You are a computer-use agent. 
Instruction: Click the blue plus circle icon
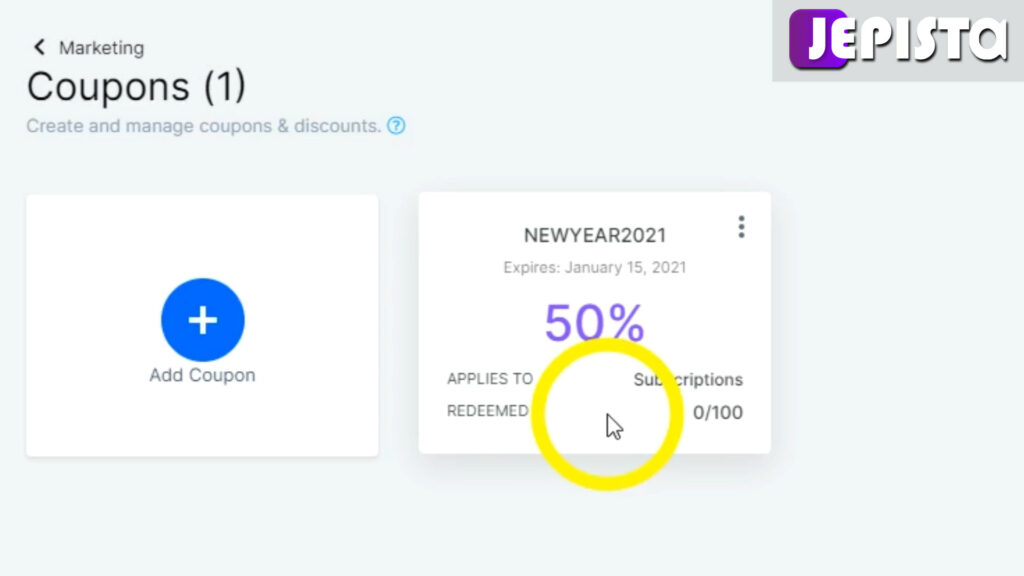click(203, 320)
